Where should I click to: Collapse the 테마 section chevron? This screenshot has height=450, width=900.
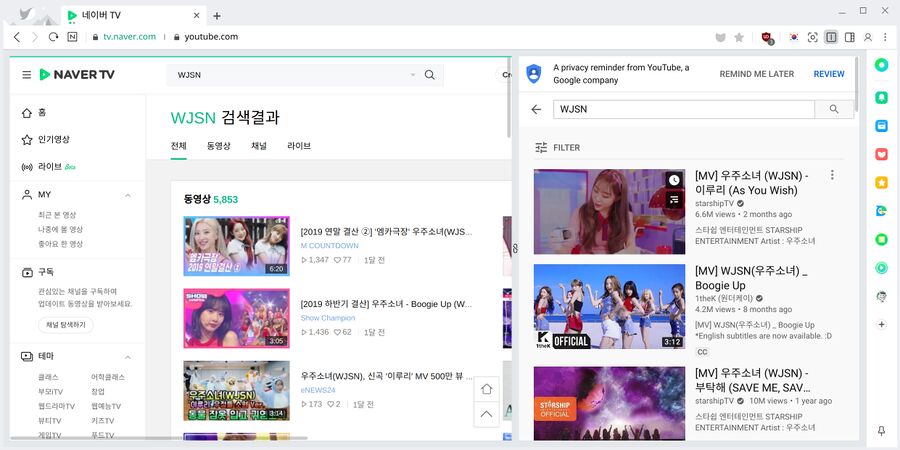pos(127,357)
